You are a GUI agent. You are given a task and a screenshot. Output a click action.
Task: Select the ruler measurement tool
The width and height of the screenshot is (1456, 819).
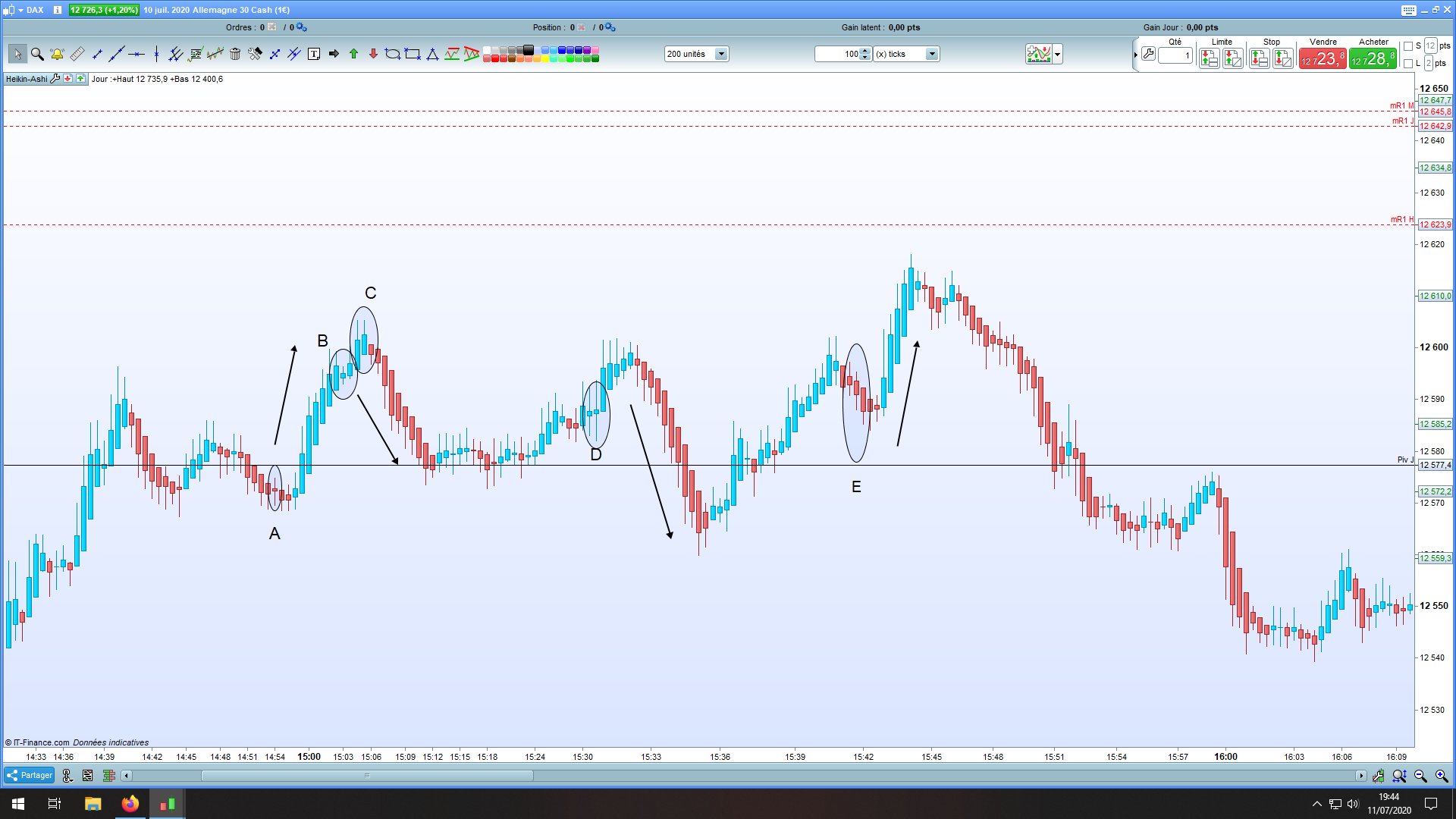click(77, 54)
